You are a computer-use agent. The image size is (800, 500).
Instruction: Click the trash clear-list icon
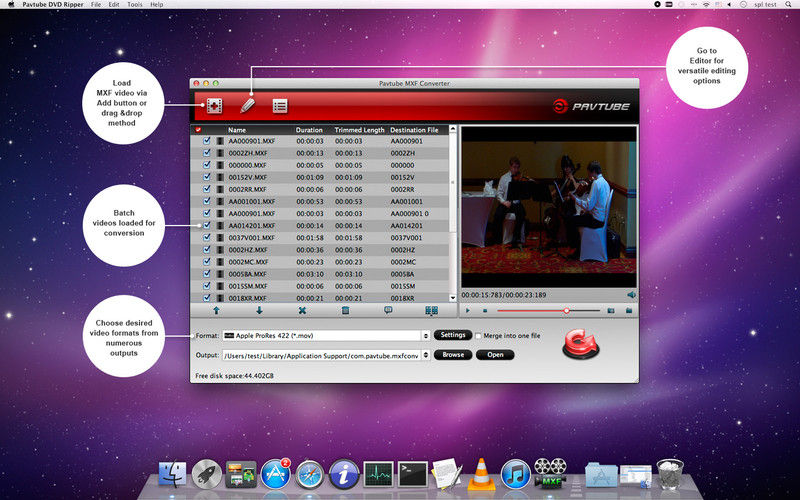(x=345, y=310)
